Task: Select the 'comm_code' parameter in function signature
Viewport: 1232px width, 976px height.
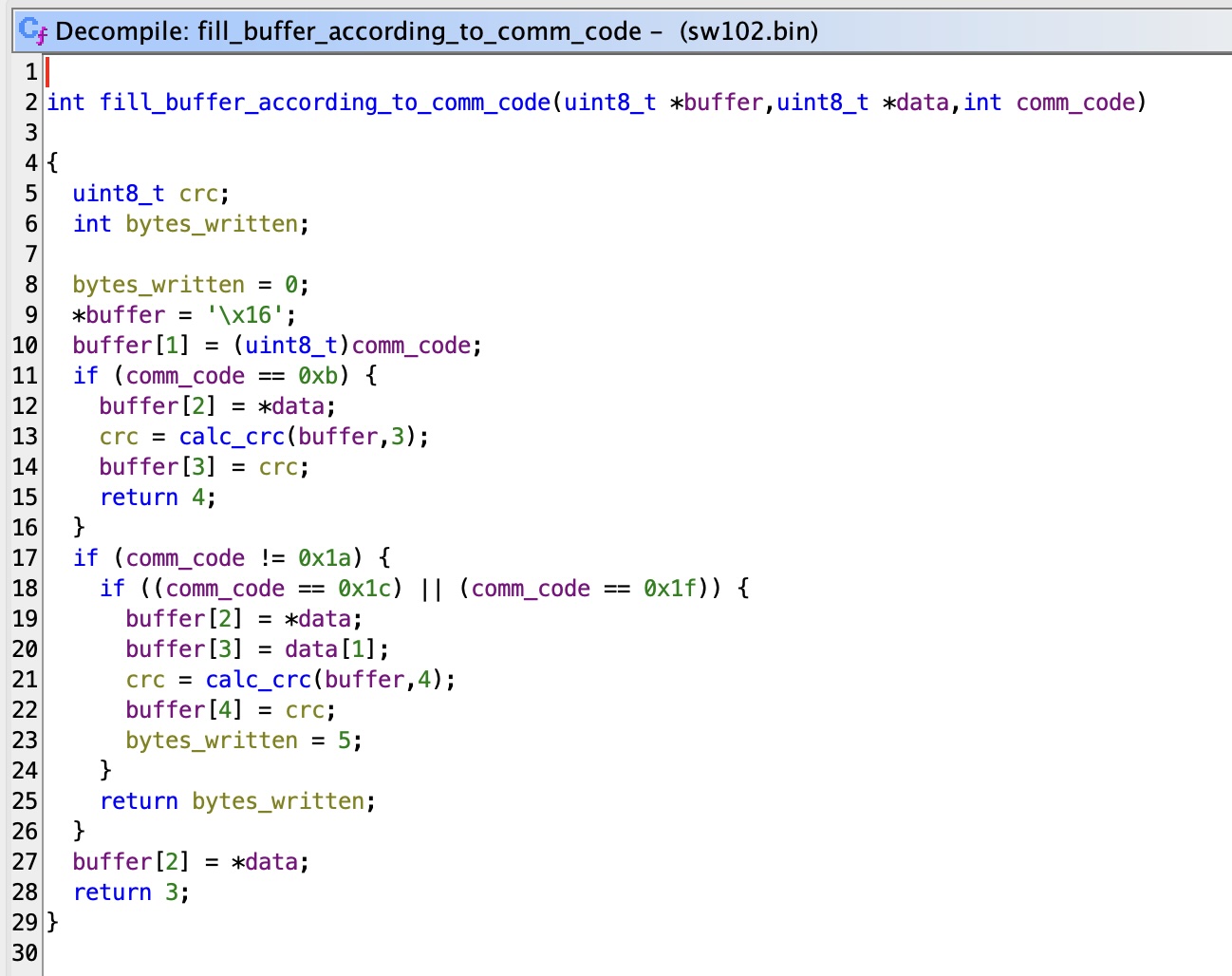Action: coord(1075,103)
